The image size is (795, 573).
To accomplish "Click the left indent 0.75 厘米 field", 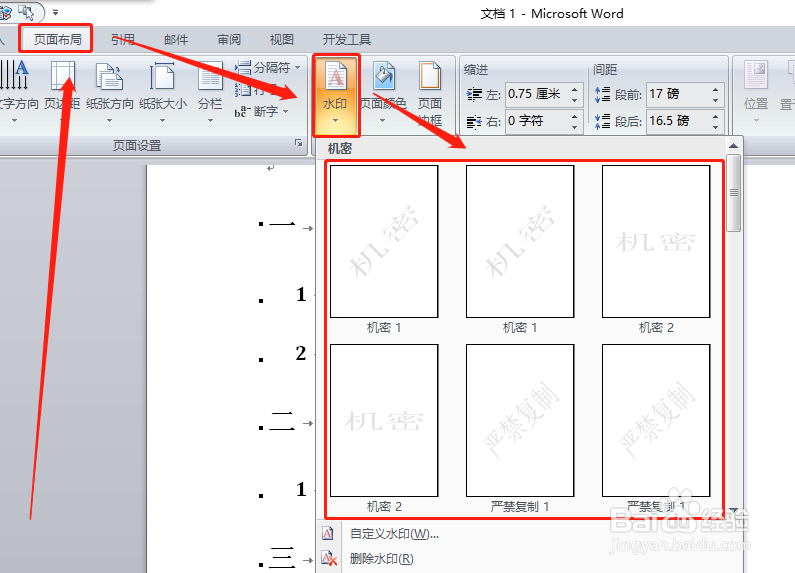I will pos(537,94).
